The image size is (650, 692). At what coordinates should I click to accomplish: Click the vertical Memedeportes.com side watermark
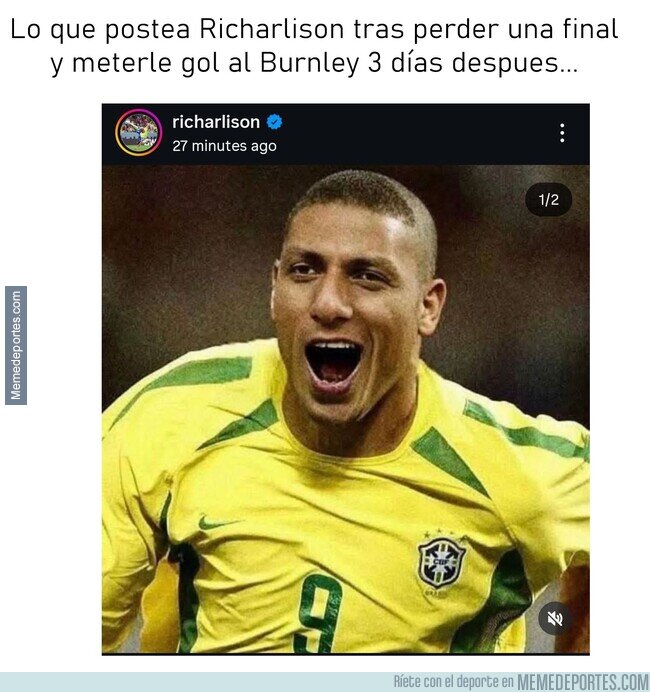[16, 345]
